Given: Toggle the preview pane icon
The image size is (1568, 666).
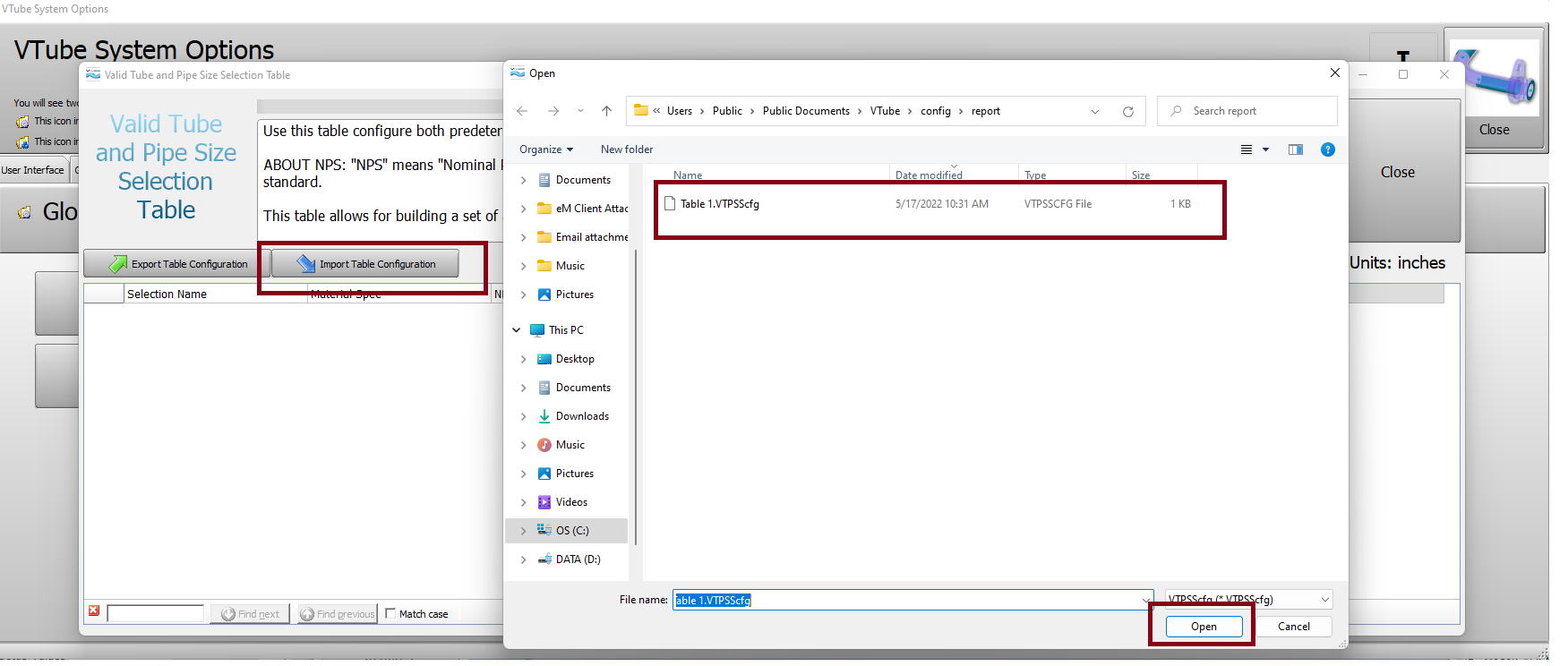Looking at the screenshot, I should click(x=1295, y=149).
